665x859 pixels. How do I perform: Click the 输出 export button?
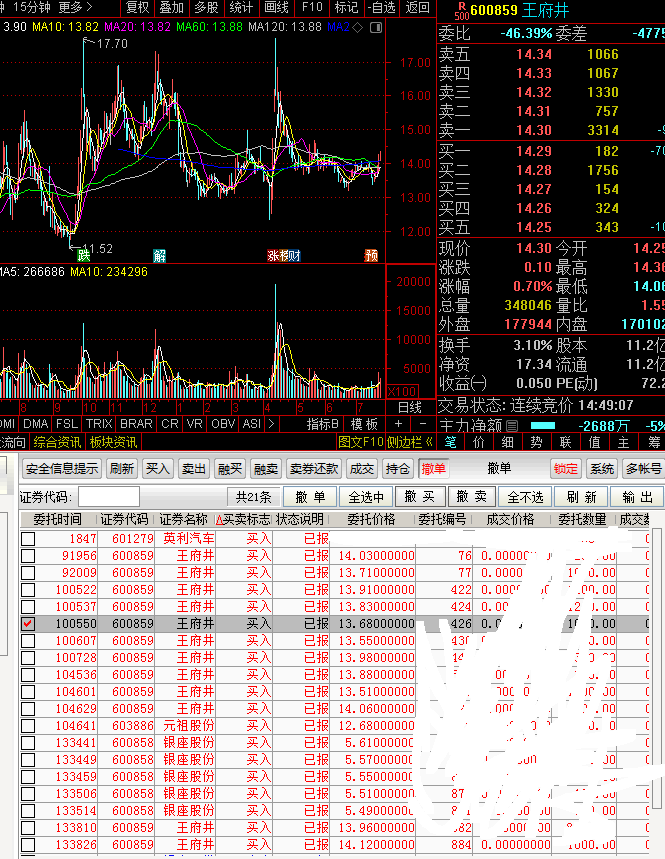click(638, 497)
